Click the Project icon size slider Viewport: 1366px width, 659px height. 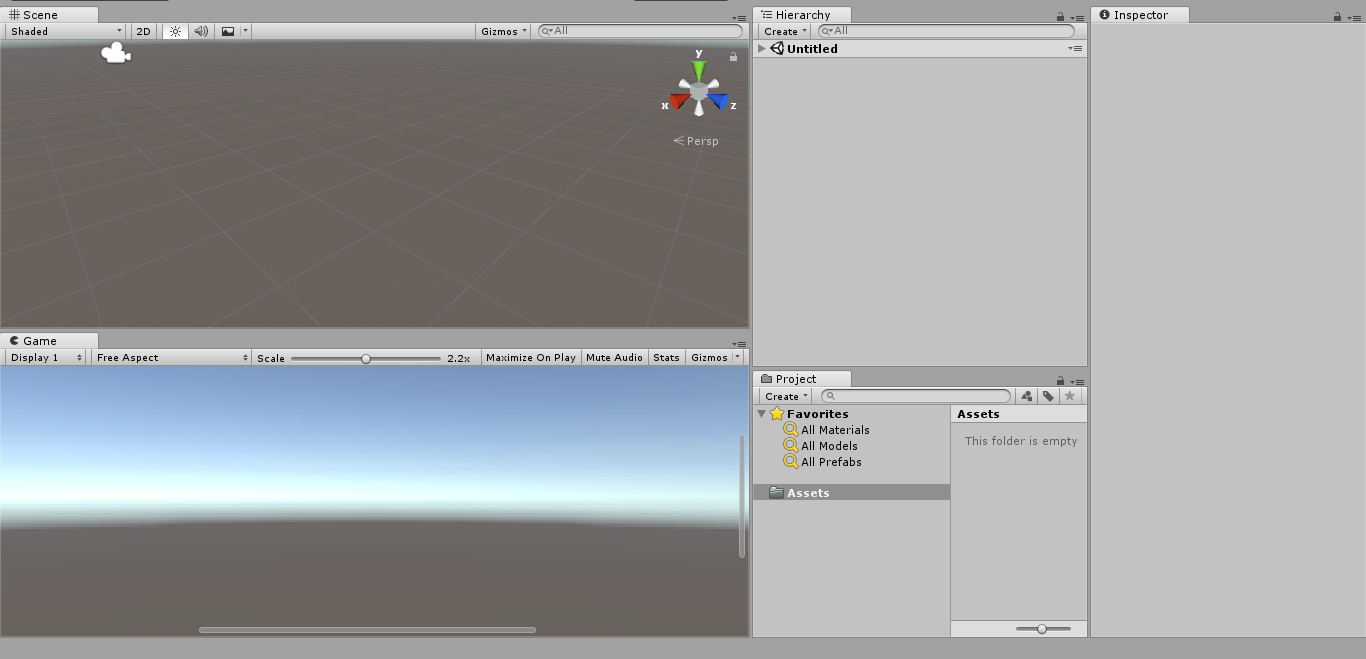[x=1043, y=629]
